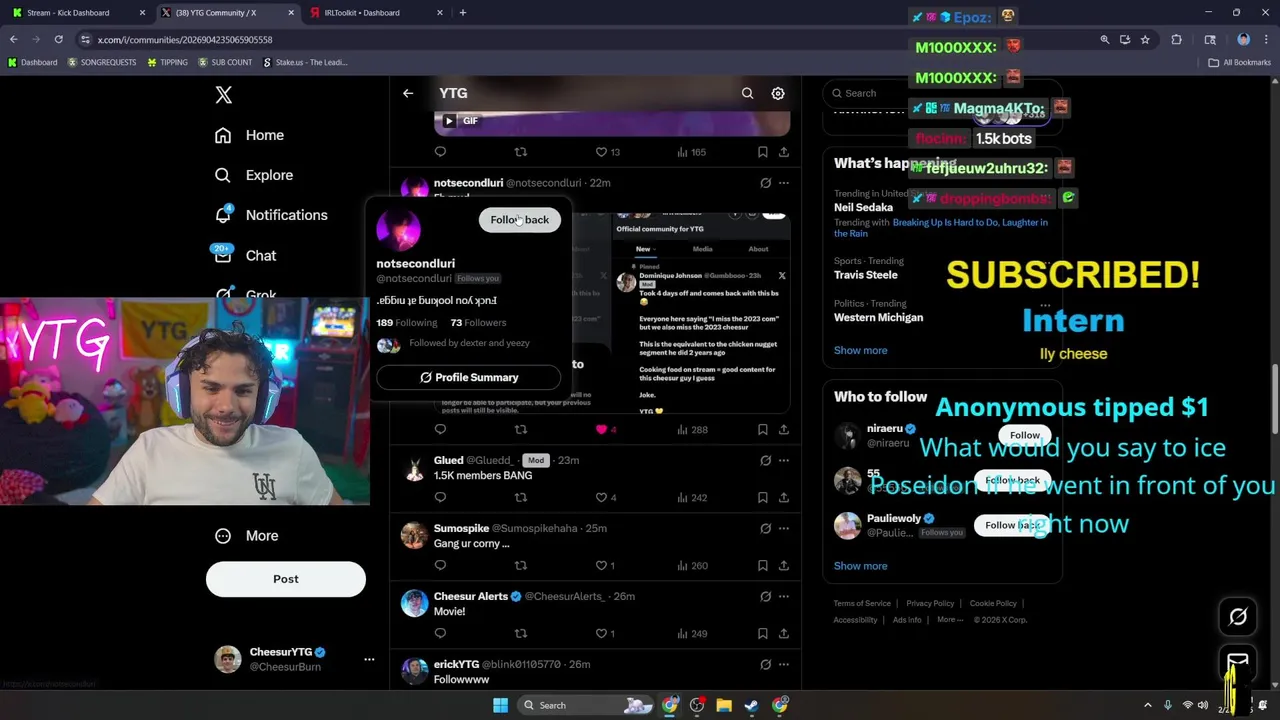Search within the YTG community
Screen dimensions: 1280x720
747,93
